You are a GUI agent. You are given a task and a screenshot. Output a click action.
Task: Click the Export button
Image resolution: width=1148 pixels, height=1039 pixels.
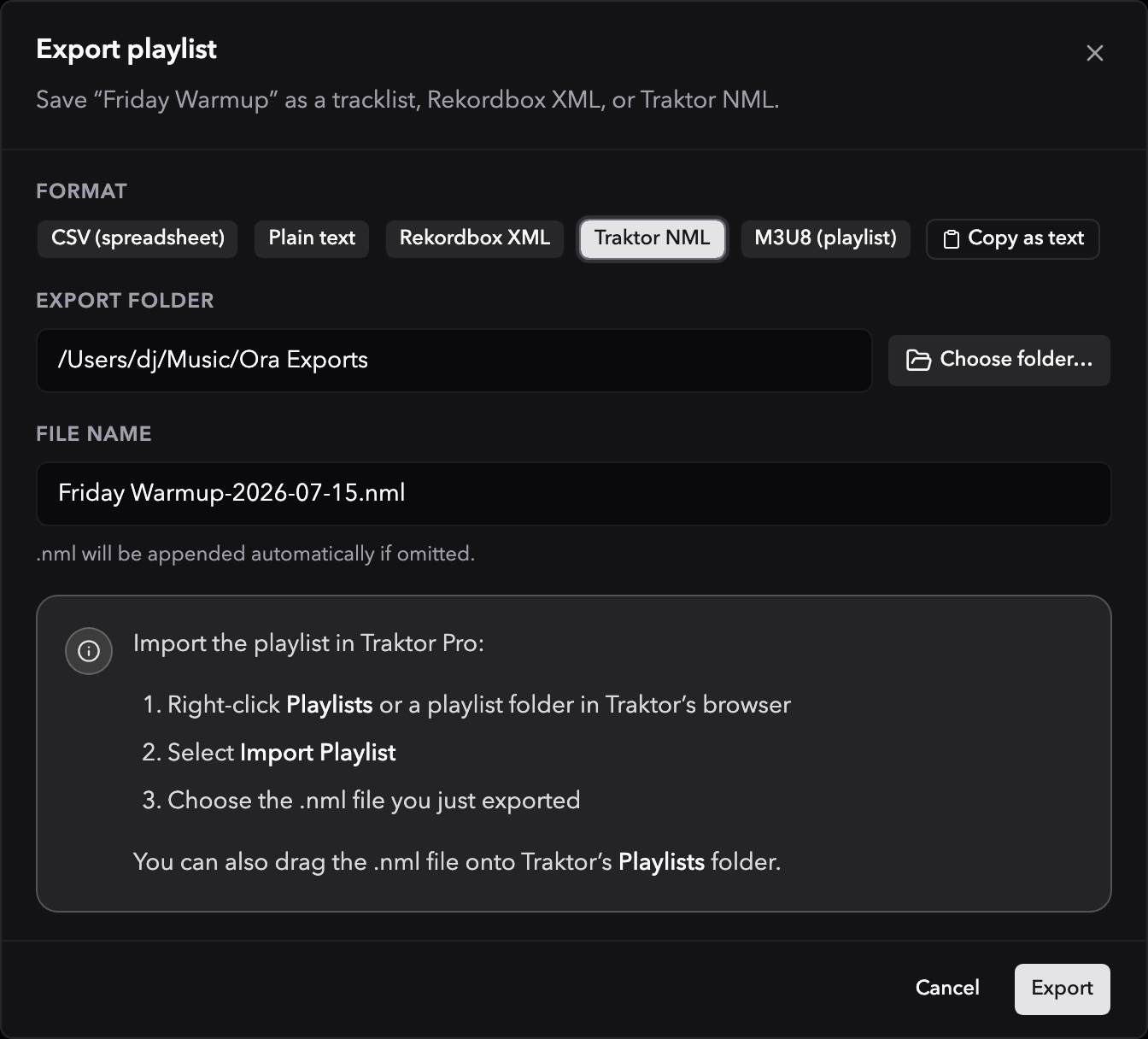1063,989
